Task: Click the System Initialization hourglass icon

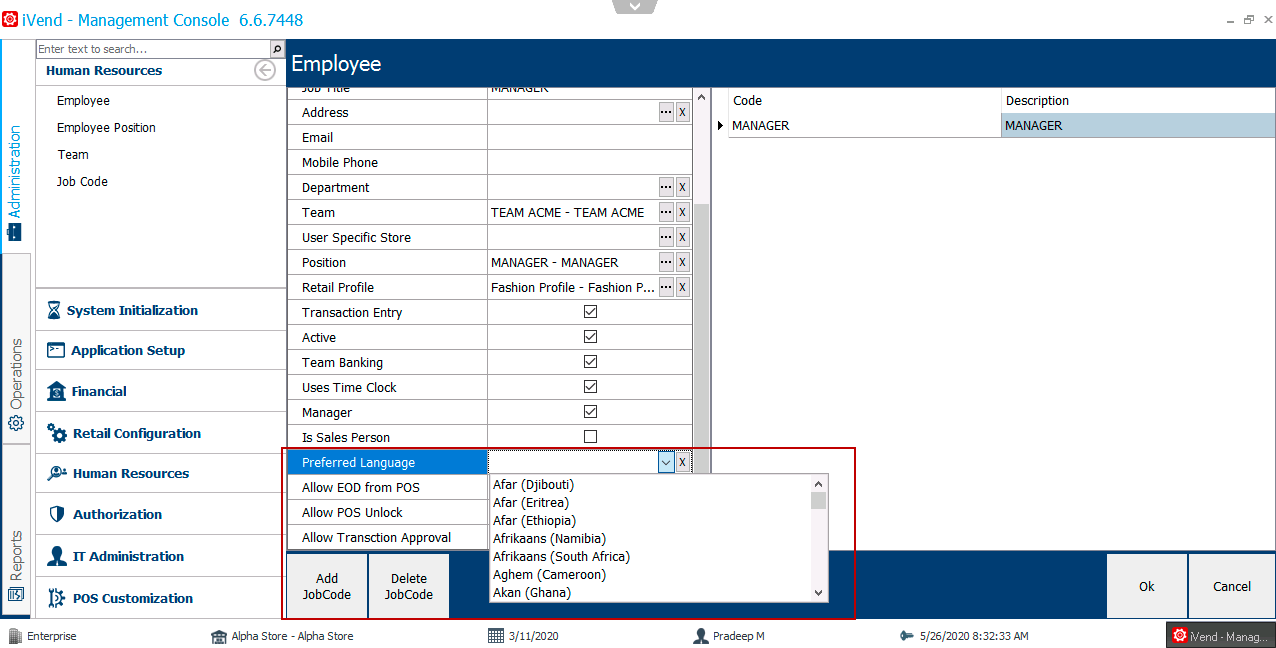Action: [x=54, y=311]
